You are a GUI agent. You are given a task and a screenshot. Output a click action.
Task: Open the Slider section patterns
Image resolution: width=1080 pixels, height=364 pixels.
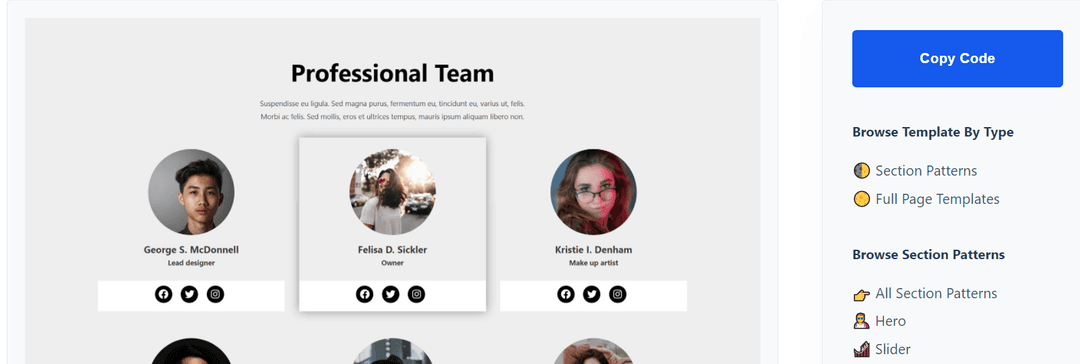882,350
